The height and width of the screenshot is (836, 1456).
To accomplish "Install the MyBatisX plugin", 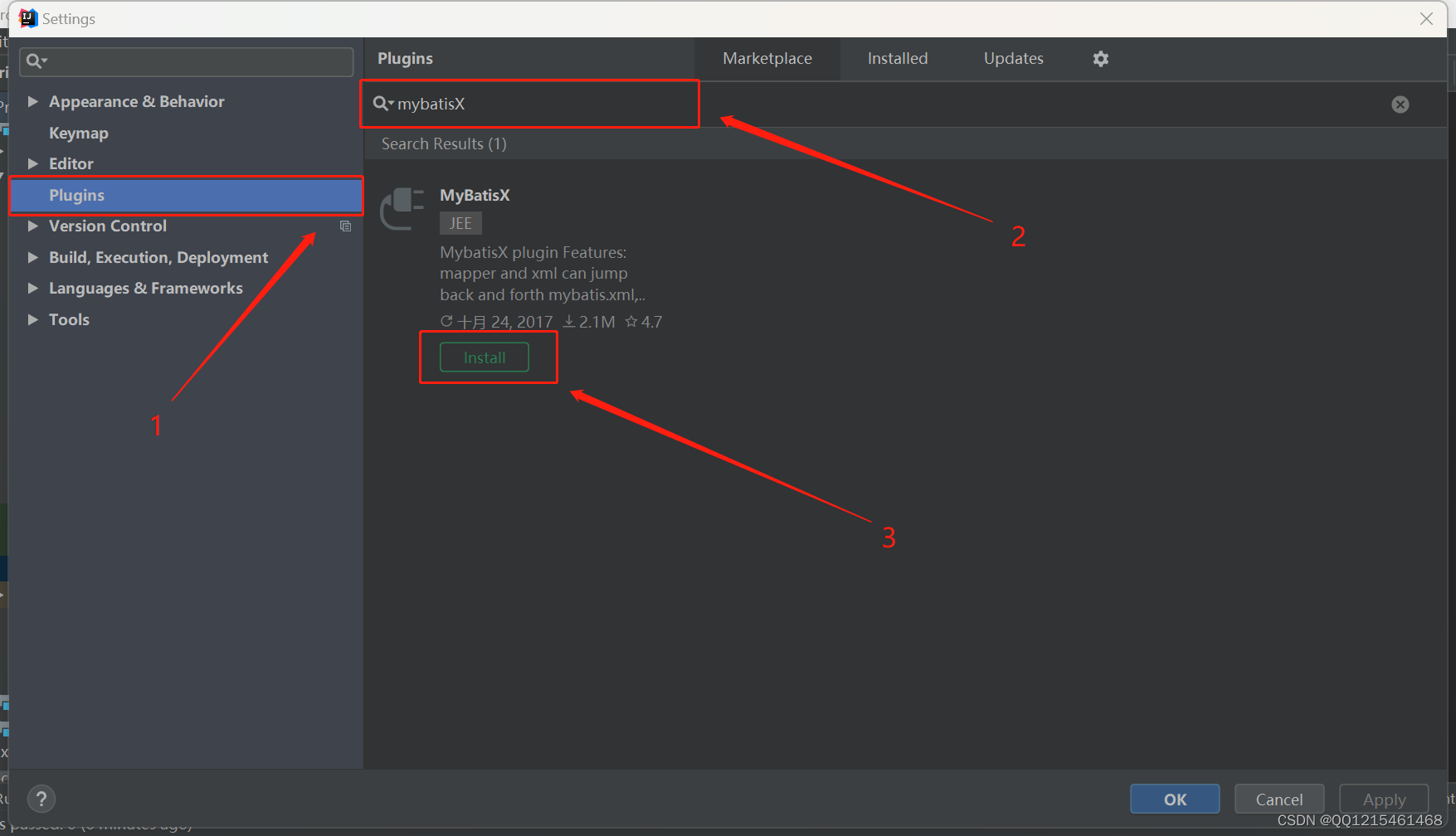I will click(x=485, y=357).
